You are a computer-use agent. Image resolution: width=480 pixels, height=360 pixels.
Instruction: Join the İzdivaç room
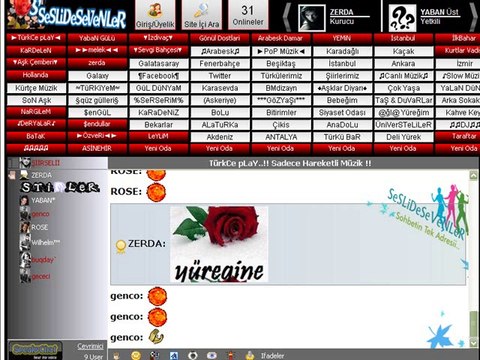click(x=159, y=38)
